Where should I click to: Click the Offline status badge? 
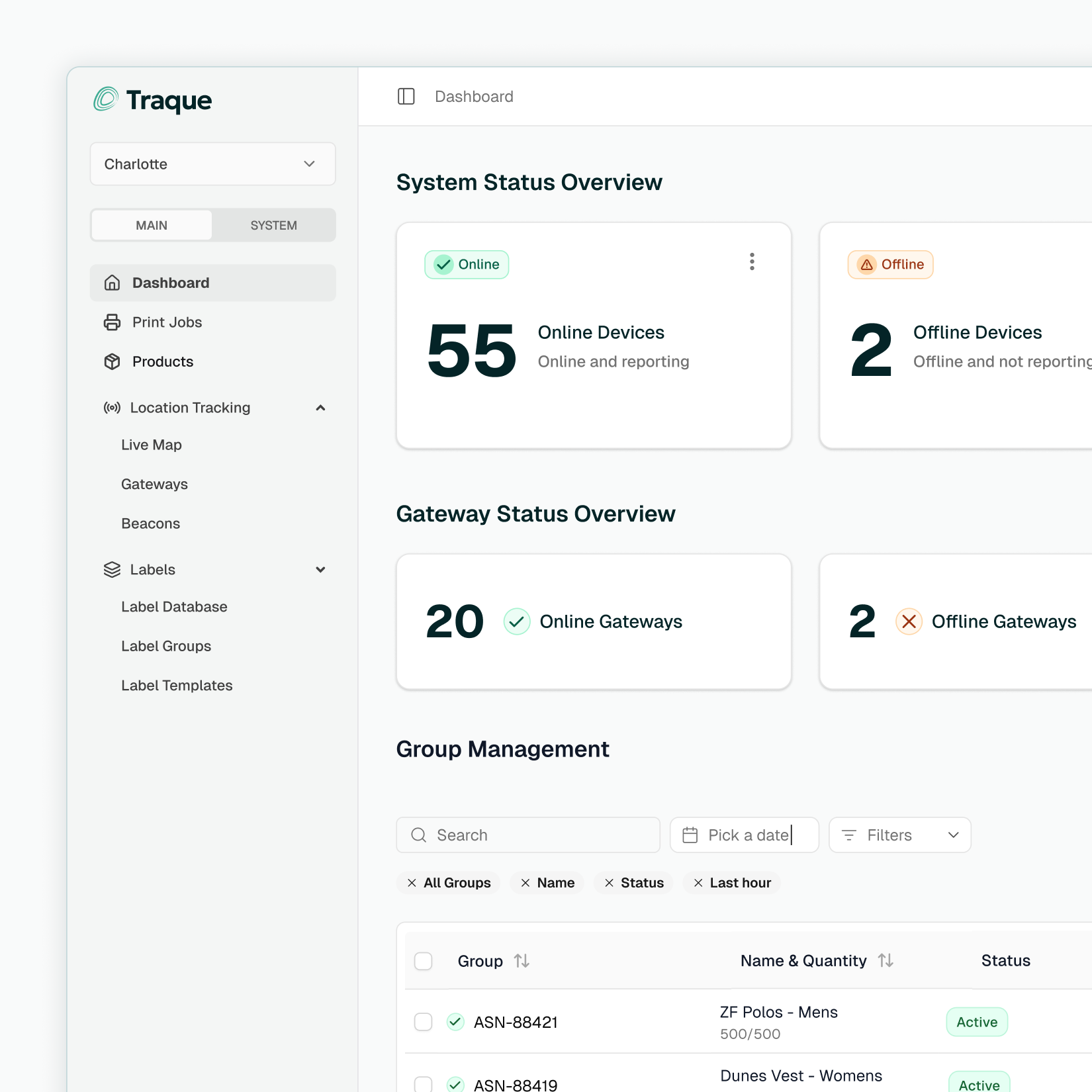pos(890,265)
